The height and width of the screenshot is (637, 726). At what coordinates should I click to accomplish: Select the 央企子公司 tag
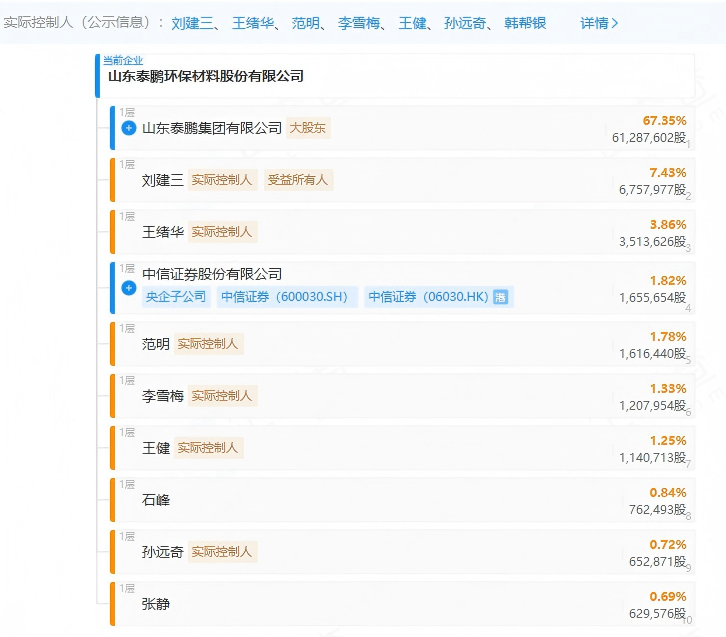(176, 297)
